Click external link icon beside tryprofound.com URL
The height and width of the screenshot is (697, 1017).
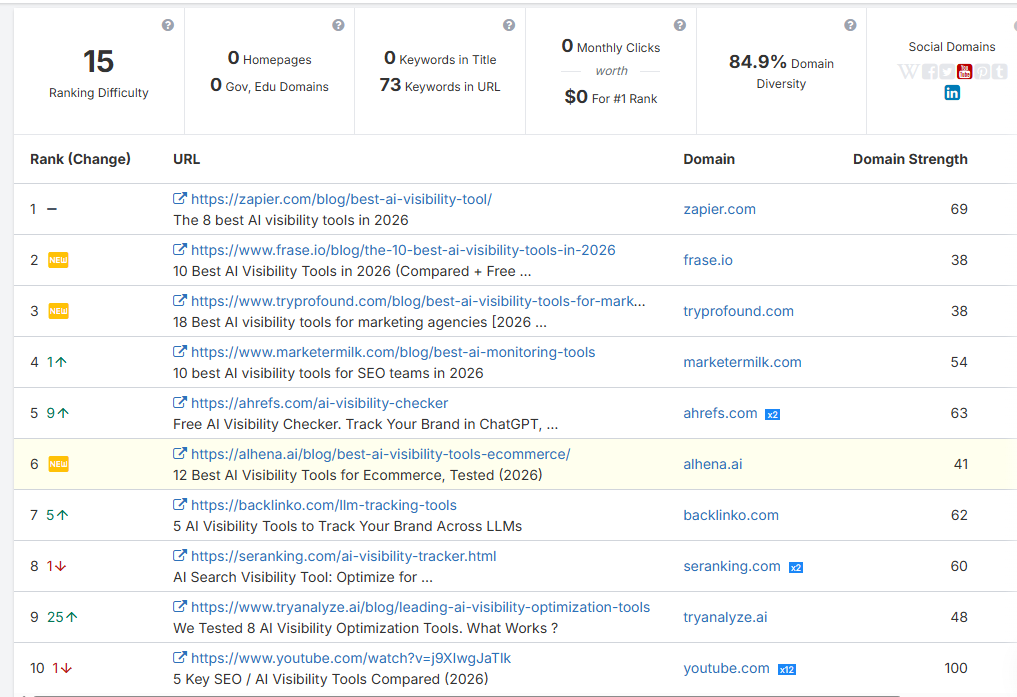point(180,300)
